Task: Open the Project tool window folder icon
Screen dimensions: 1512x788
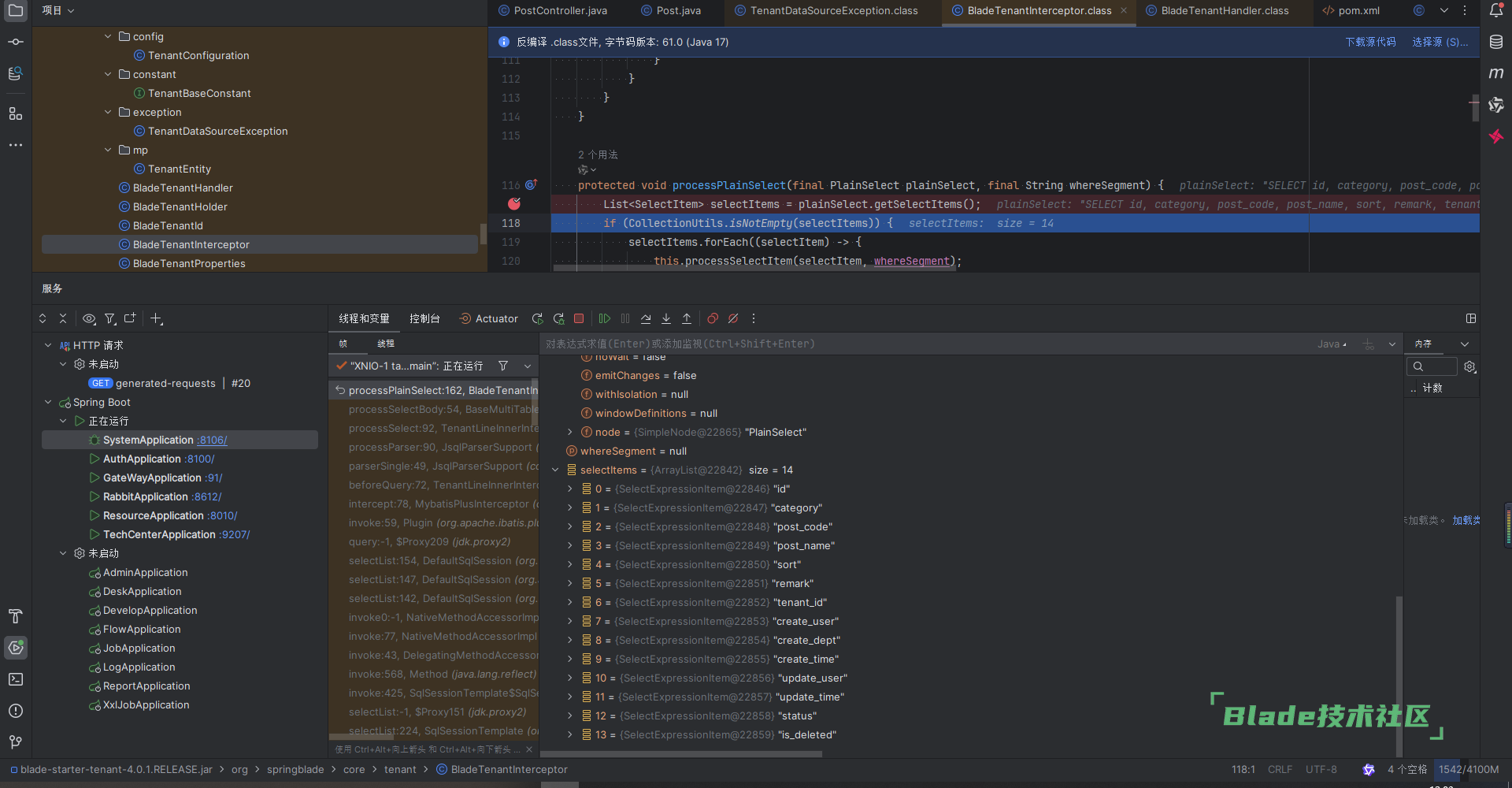Action: coord(16,10)
